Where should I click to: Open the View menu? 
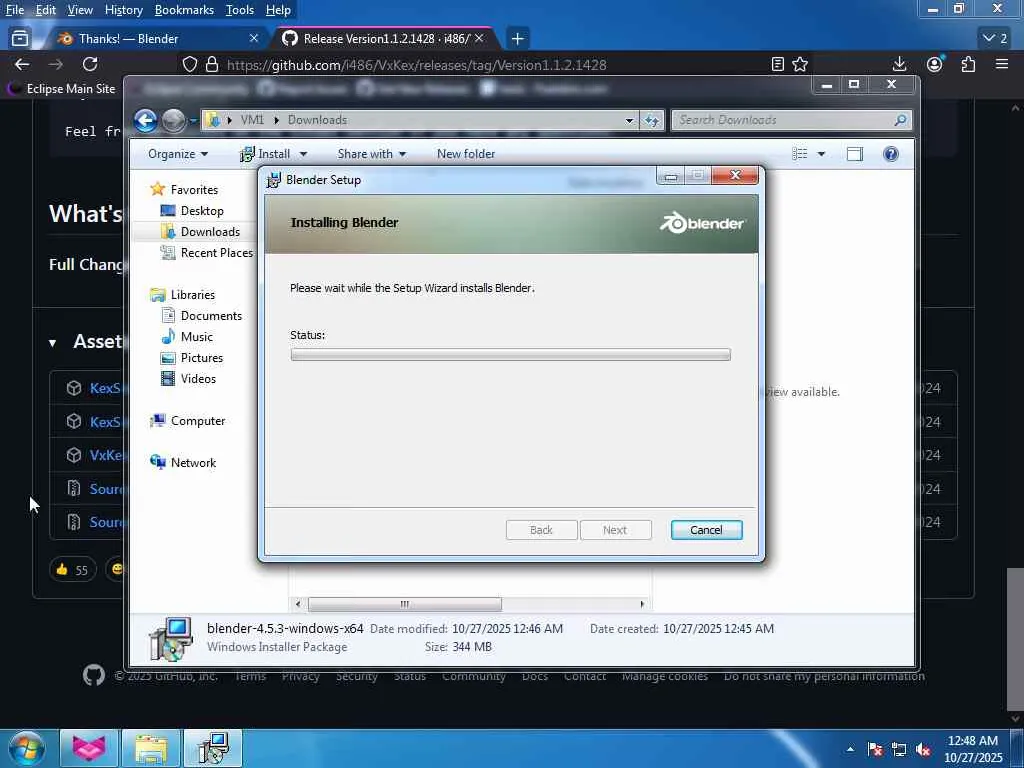coord(80,10)
